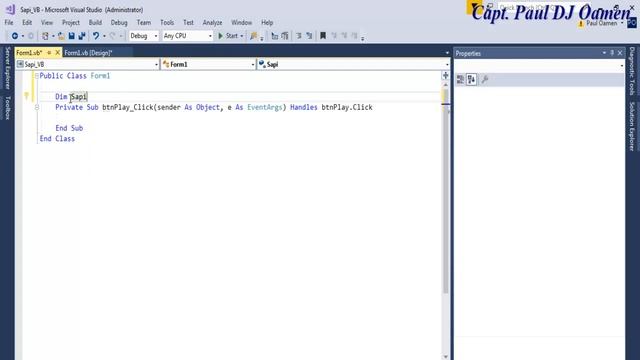640x360 pixels.
Task: Open the Tools menu
Action: coord(167,22)
